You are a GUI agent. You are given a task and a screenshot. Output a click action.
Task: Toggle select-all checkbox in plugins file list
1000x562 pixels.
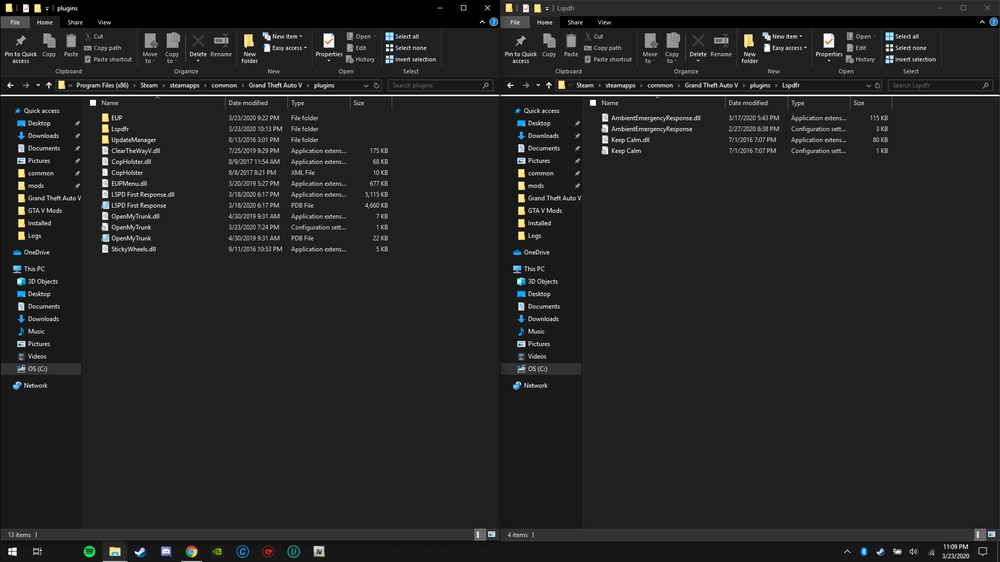93,103
